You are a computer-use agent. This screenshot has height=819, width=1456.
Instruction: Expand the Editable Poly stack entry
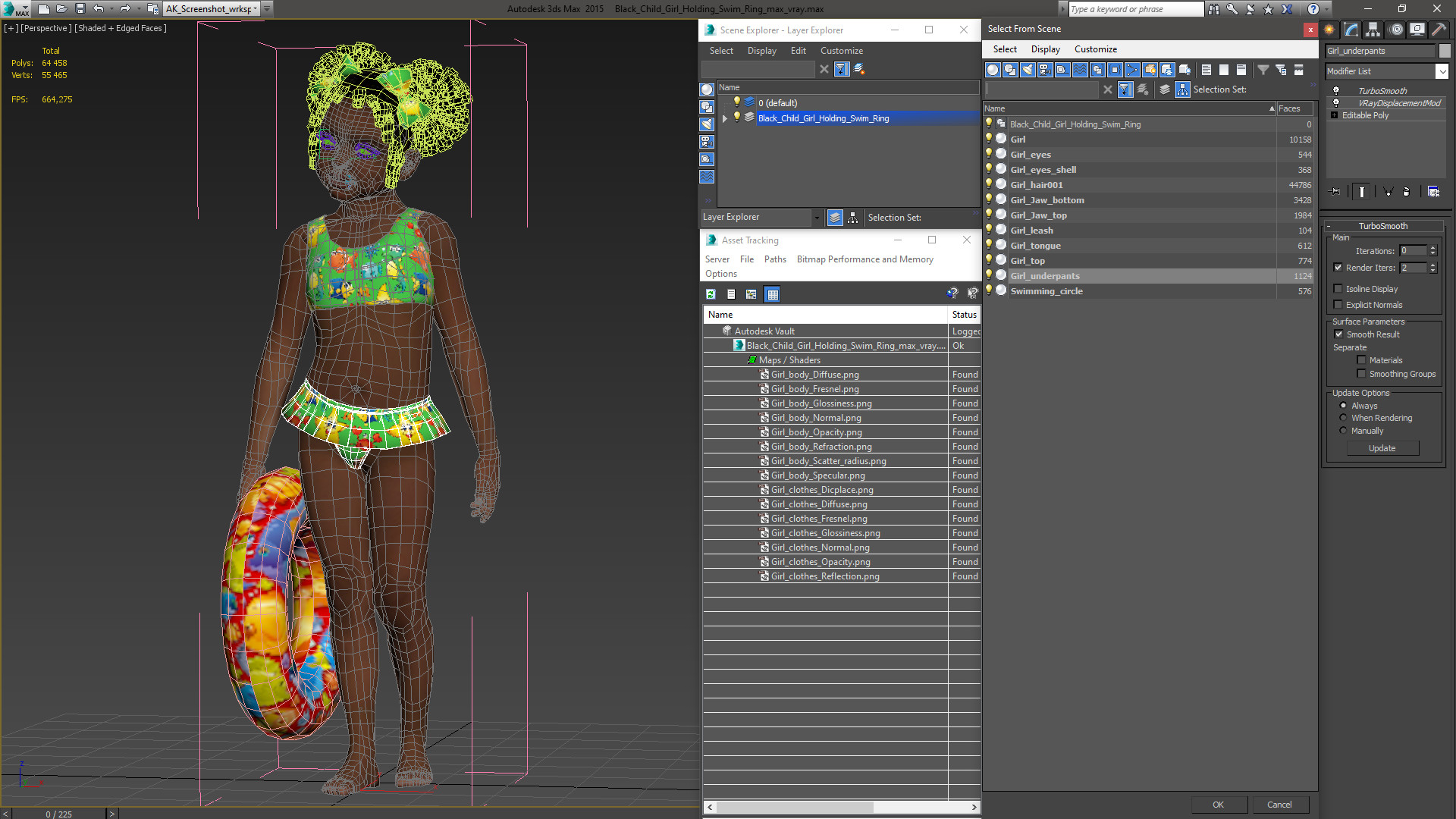1334,115
